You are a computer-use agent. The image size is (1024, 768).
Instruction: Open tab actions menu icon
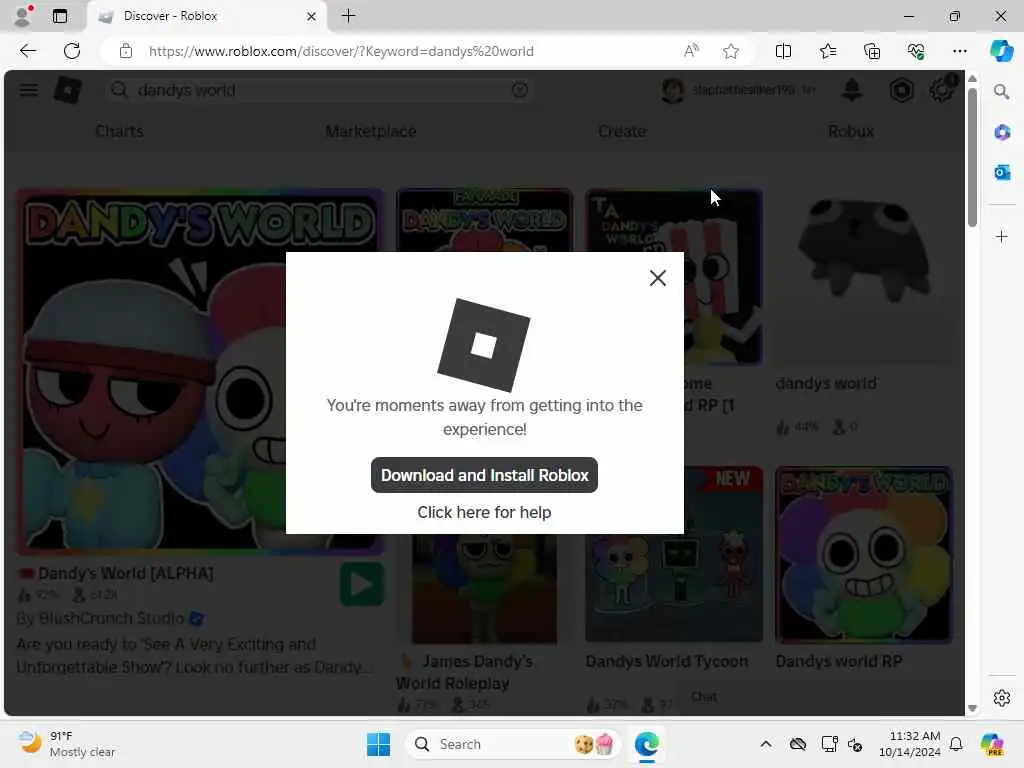coord(59,16)
